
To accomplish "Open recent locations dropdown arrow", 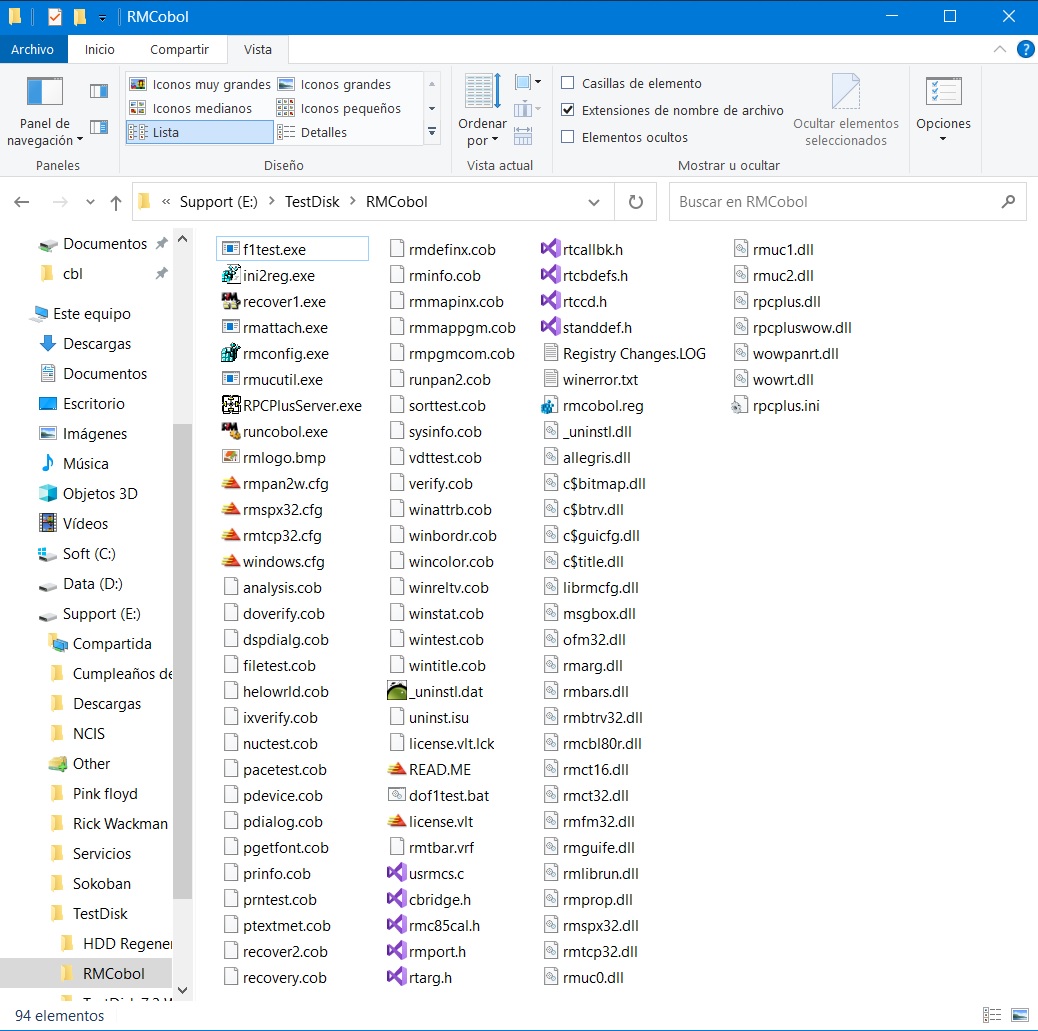I will [90, 202].
